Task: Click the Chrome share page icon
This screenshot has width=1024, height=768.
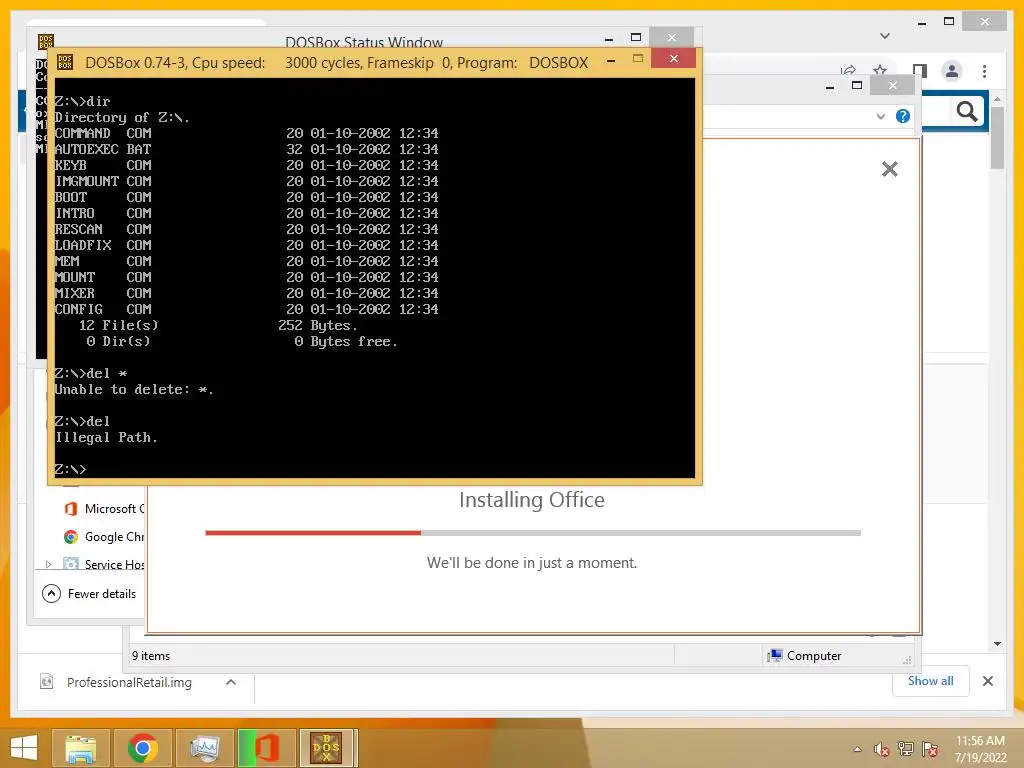Action: click(848, 69)
